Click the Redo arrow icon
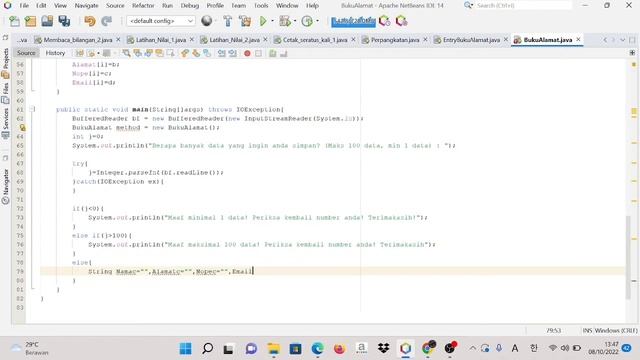 click(107, 21)
